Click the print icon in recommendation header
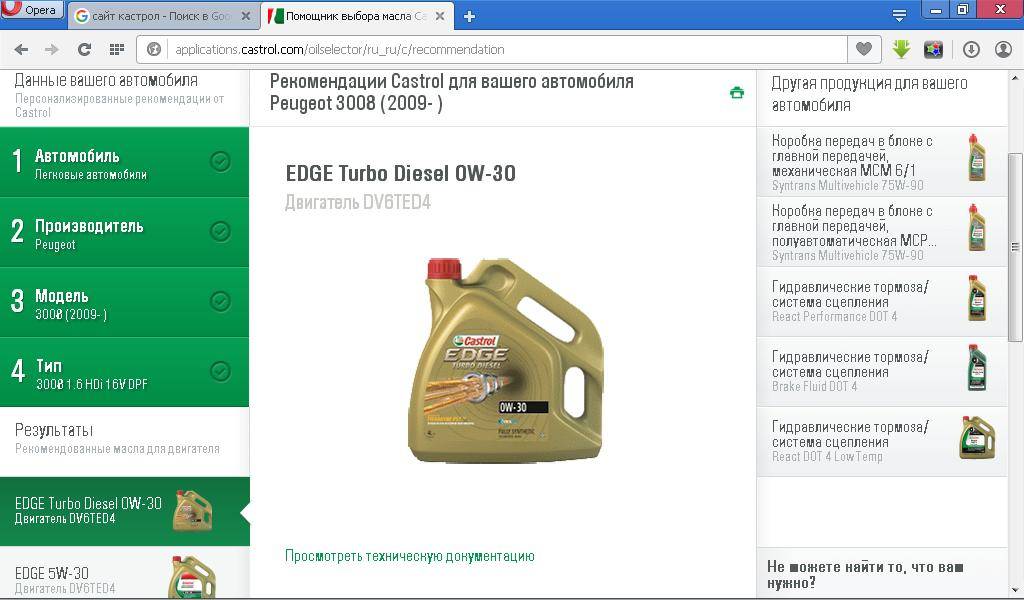 737,93
